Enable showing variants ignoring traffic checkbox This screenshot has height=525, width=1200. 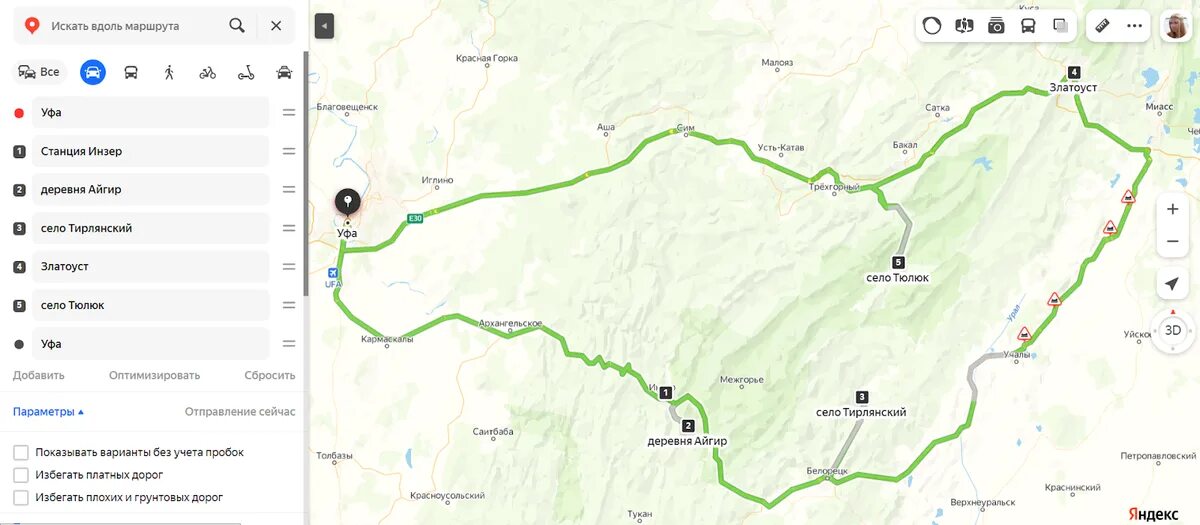pyautogui.click(x=21, y=452)
